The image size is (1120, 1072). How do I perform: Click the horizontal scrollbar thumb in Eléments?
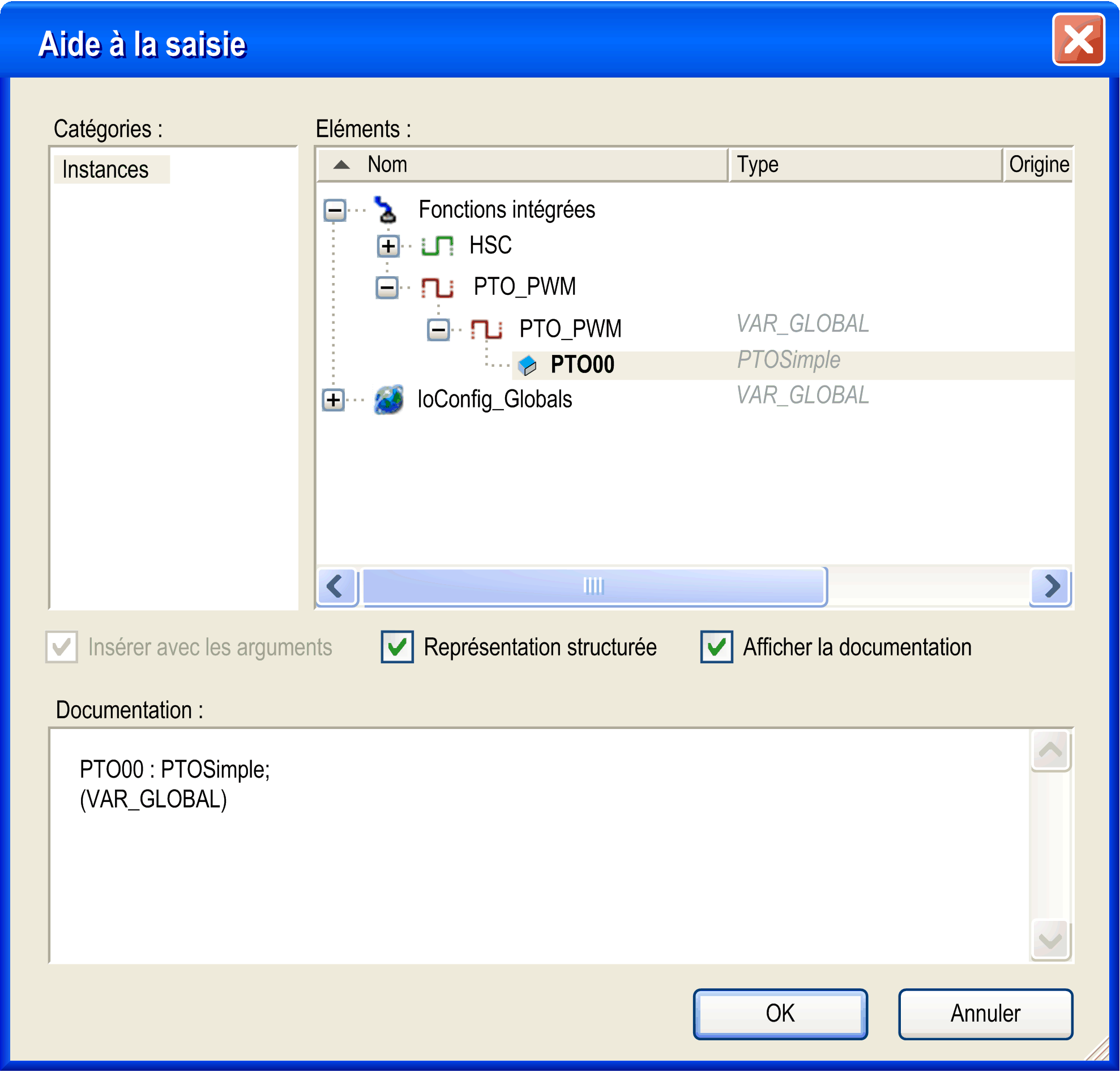[595, 586]
